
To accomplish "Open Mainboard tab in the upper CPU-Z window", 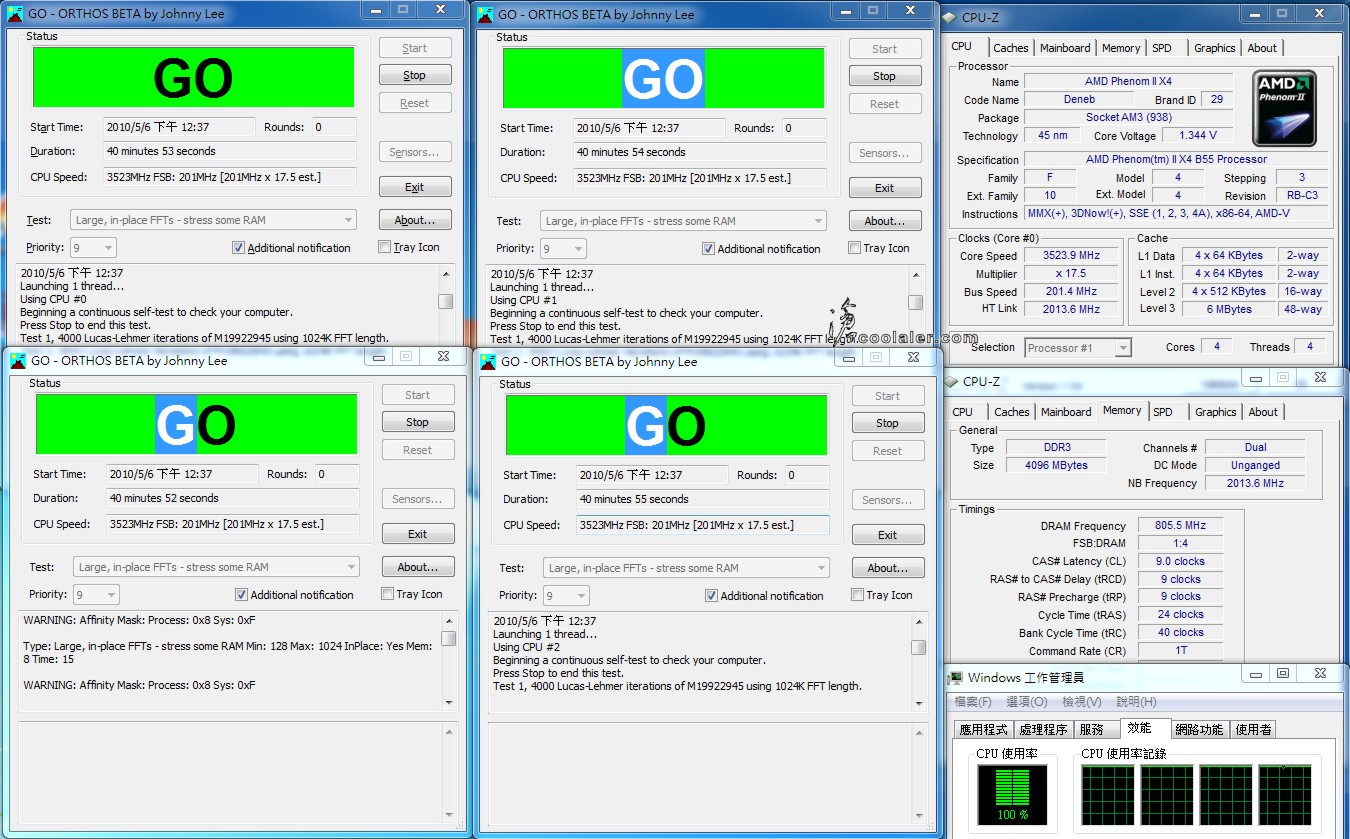I will [1065, 48].
